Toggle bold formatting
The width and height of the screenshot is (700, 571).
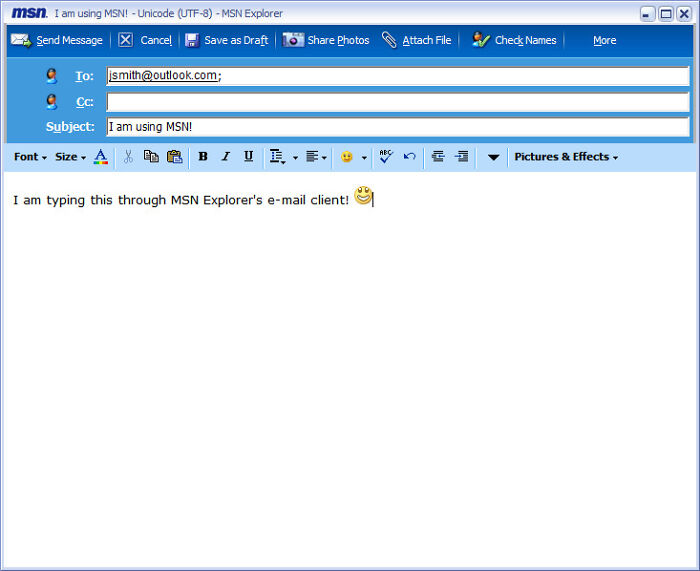pyautogui.click(x=203, y=157)
